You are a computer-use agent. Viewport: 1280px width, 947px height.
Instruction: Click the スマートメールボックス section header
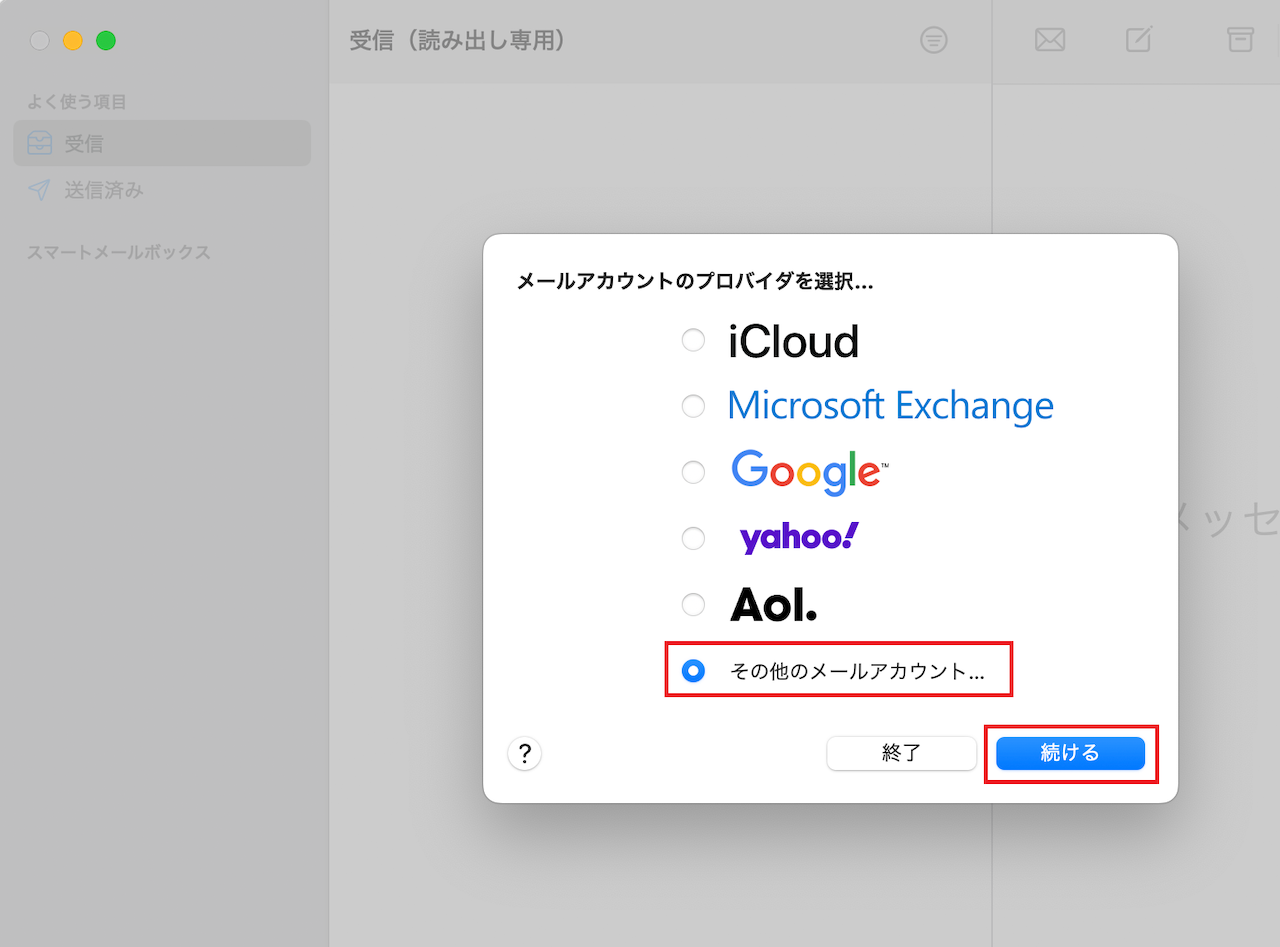coord(119,252)
